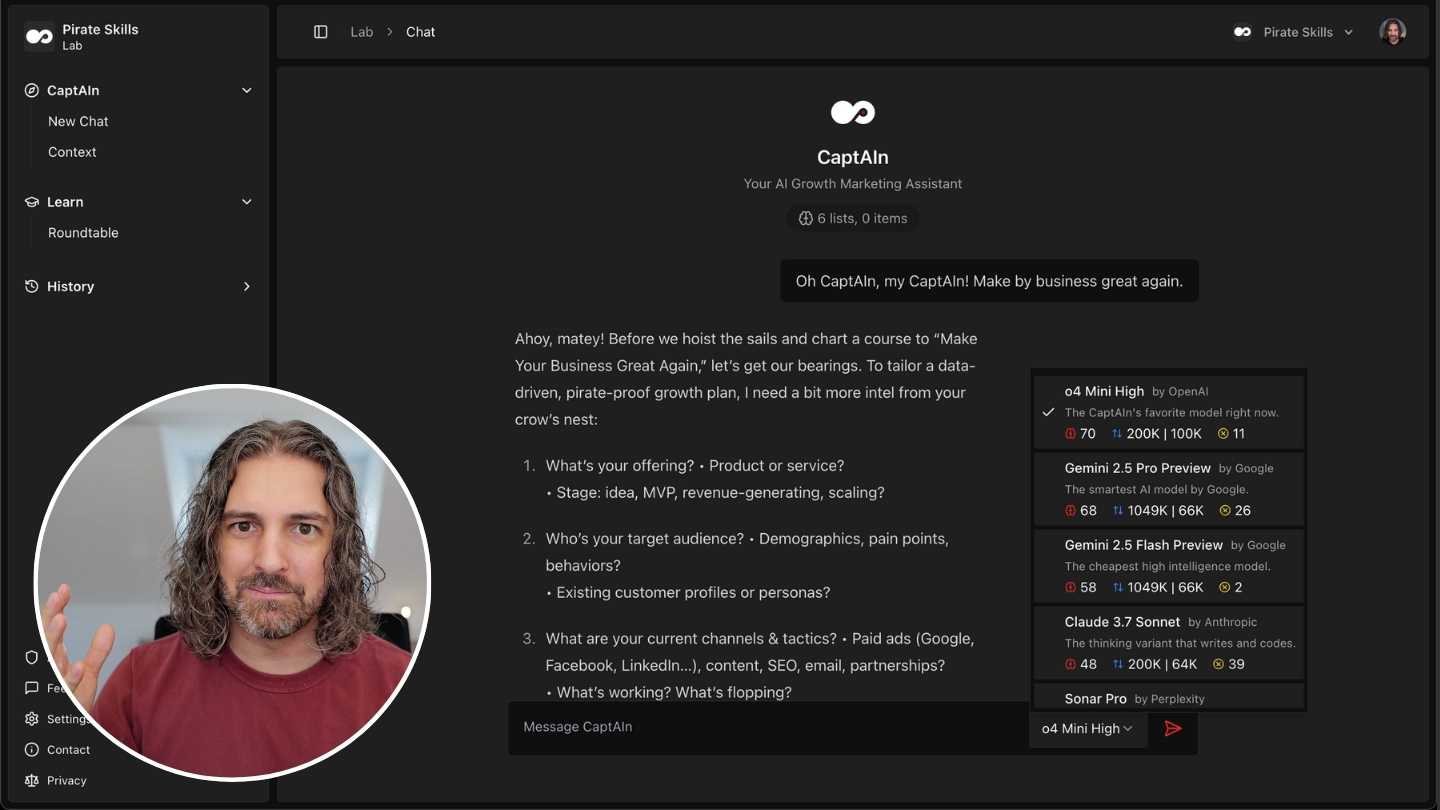Collapse the CaptAIn sidebar section
This screenshot has height=810, width=1440.
tap(247, 90)
